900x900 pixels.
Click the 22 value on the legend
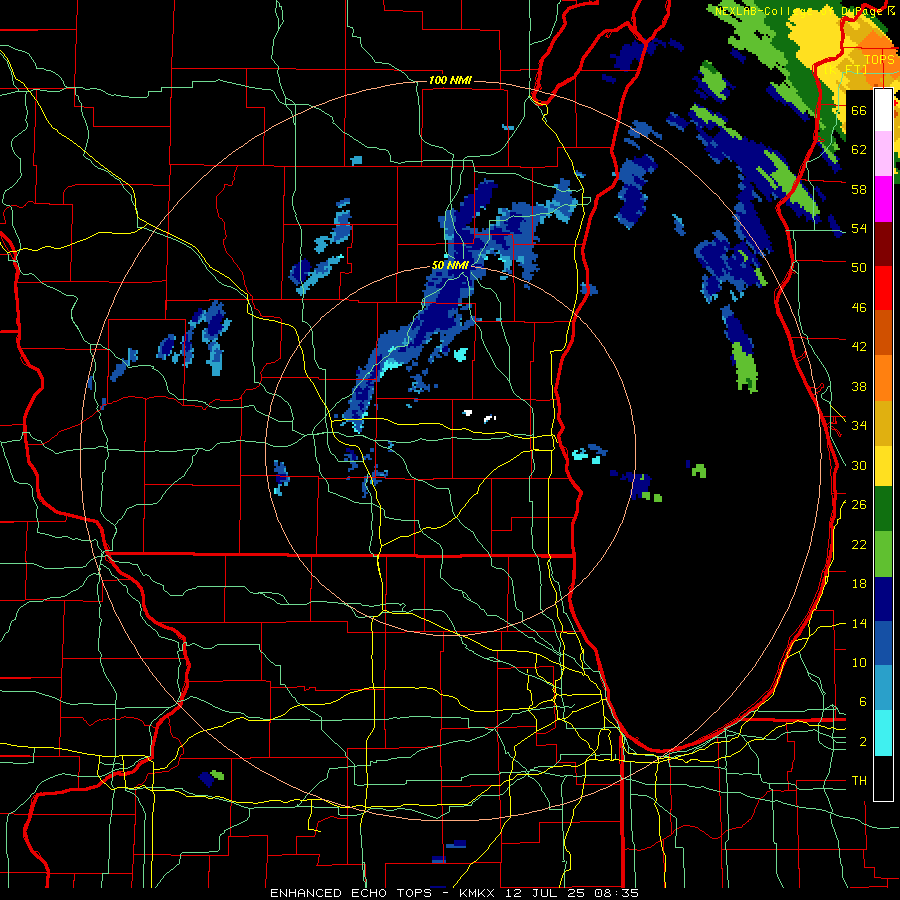pos(859,544)
